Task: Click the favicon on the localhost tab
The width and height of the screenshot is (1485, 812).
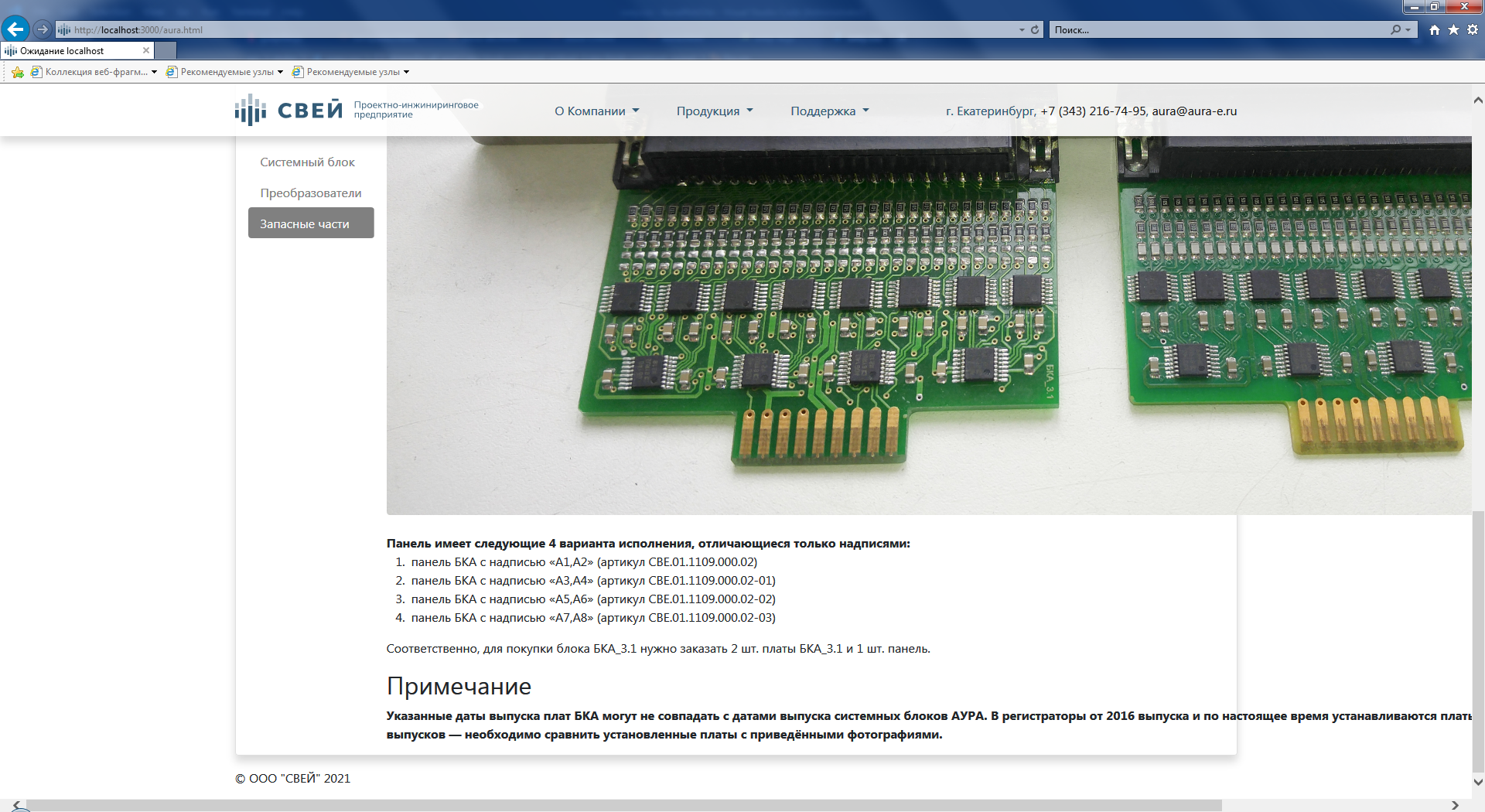Action: click(x=9, y=50)
